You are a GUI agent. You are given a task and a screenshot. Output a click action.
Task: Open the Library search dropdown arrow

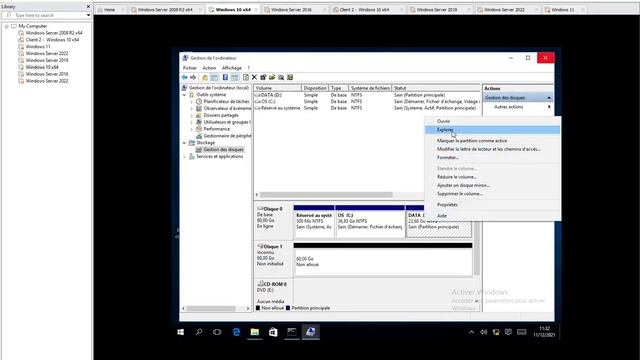(88, 15)
